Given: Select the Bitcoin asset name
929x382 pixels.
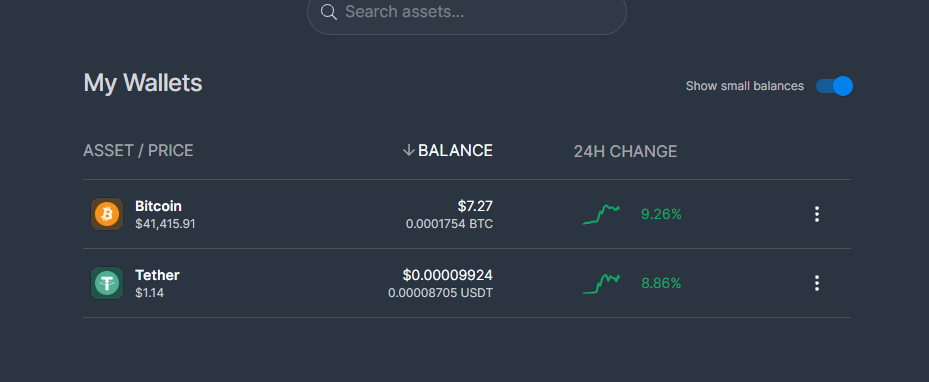Looking at the screenshot, I should [x=158, y=206].
